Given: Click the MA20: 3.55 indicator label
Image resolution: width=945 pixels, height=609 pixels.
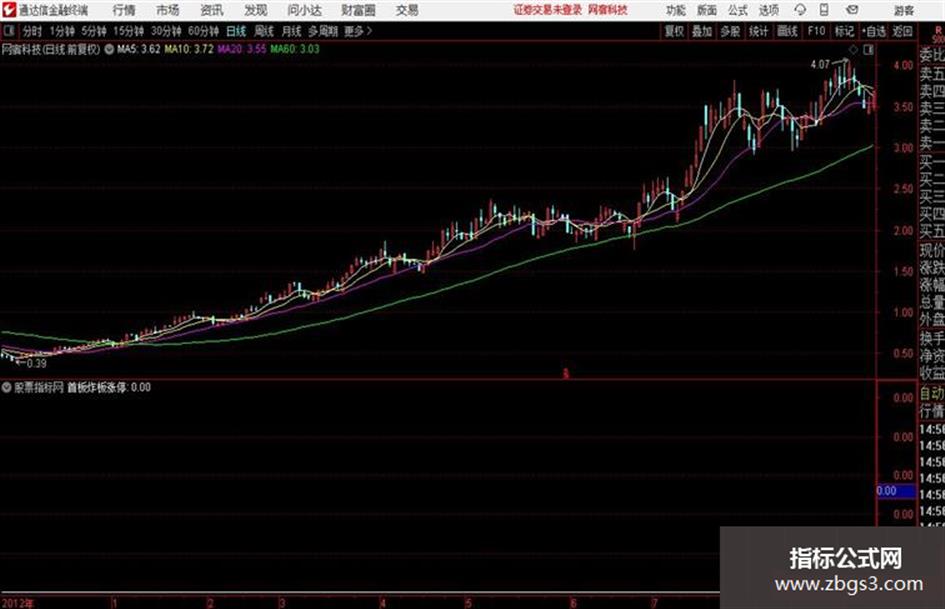Looking at the screenshot, I should (x=242, y=49).
